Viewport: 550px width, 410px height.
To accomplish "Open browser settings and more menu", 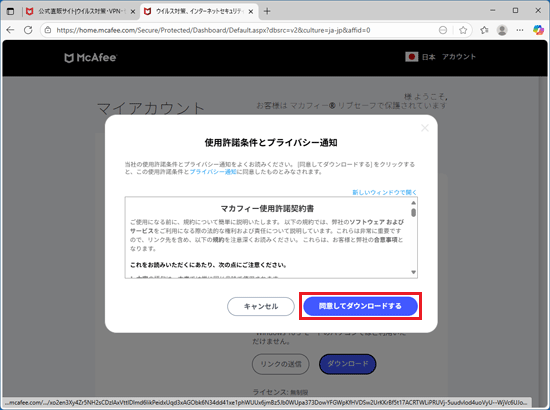I will [520, 30].
